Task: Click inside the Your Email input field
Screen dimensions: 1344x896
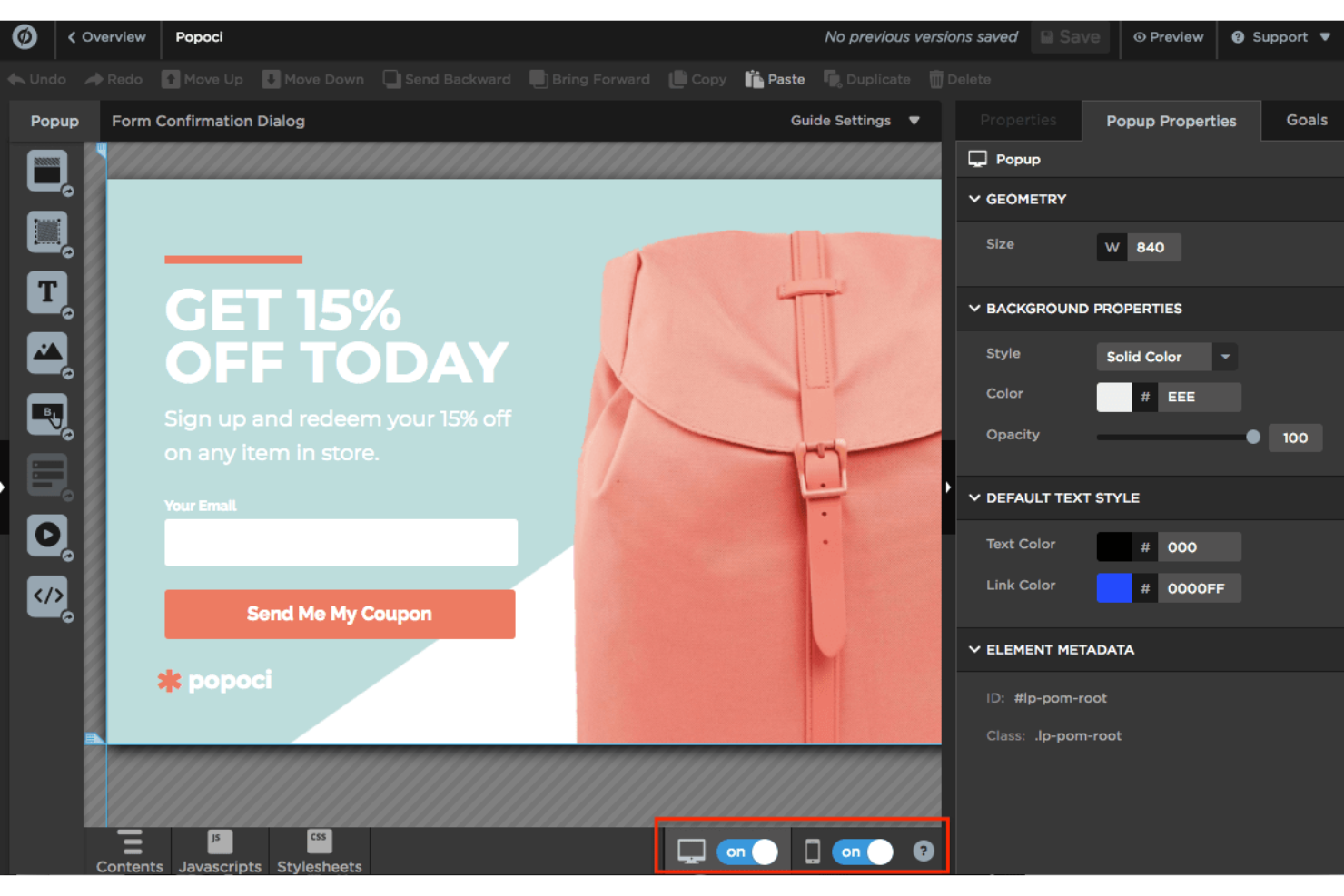Action: coord(339,542)
